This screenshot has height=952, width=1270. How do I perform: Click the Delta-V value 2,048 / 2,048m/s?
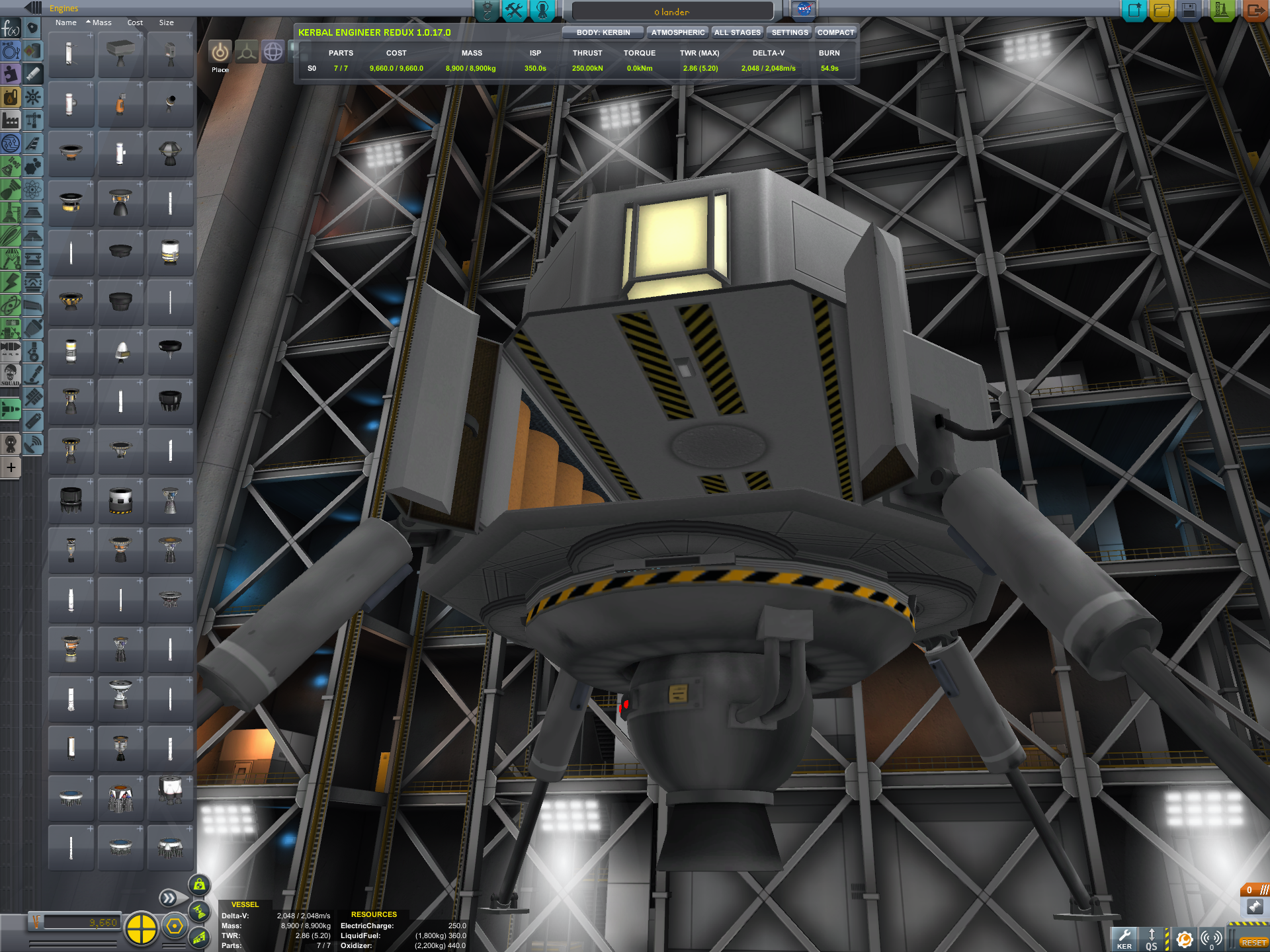tap(768, 68)
